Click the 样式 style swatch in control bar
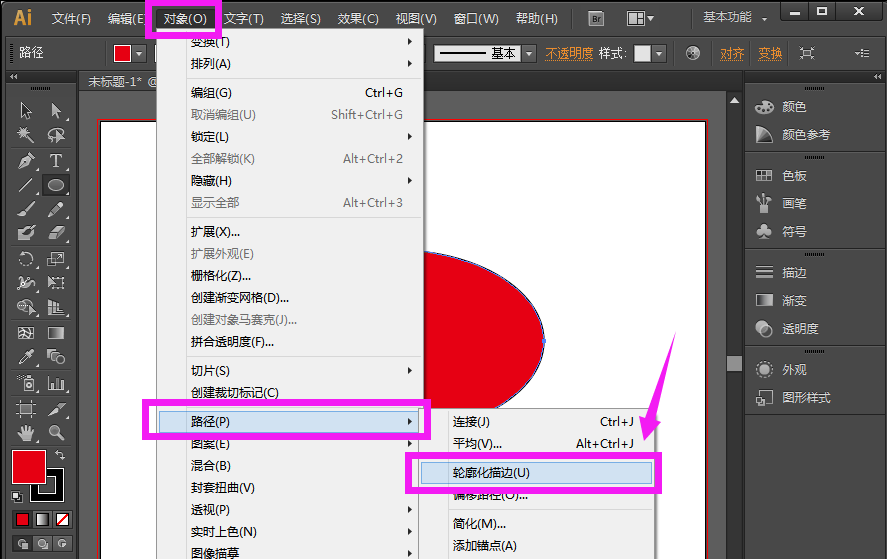The image size is (887, 559). click(642, 54)
